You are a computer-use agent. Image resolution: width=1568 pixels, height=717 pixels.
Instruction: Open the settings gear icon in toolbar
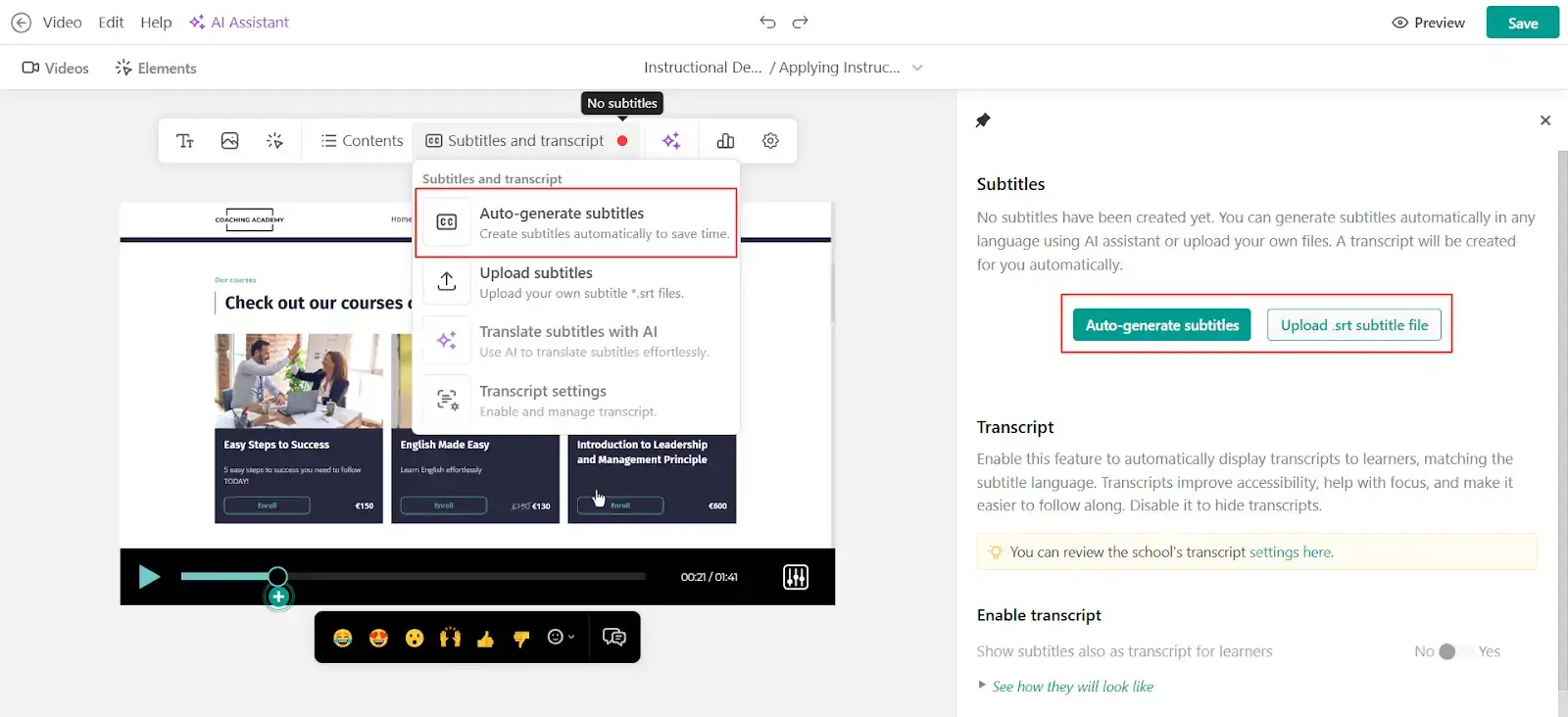point(771,141)
